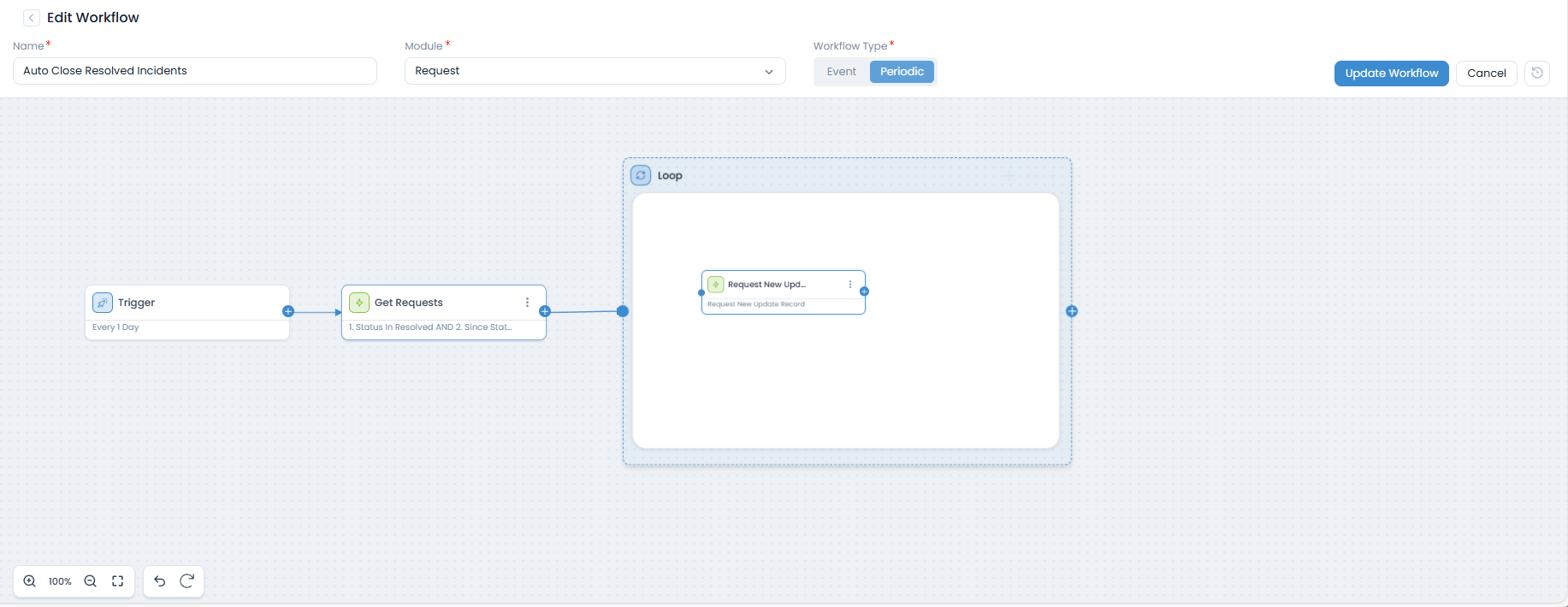Click the Trigger node rocket icon
This screenshot has width=1568, height=607.
[x=103, y=303]
